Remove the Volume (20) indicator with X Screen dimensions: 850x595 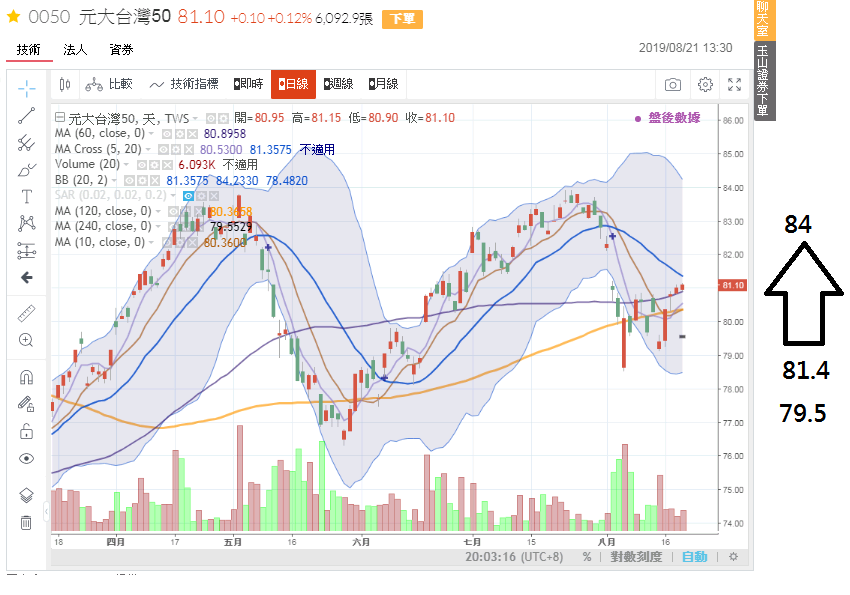[168, 165]
